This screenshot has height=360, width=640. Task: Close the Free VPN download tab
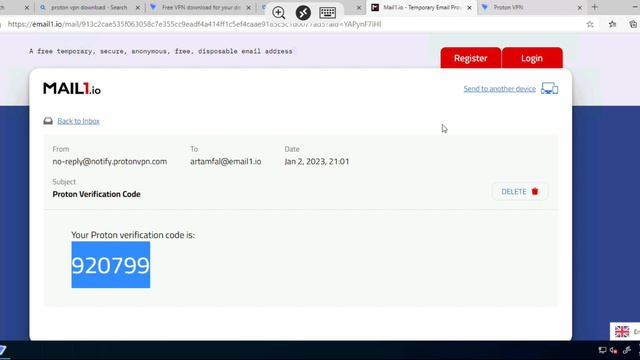pos(248,8)
